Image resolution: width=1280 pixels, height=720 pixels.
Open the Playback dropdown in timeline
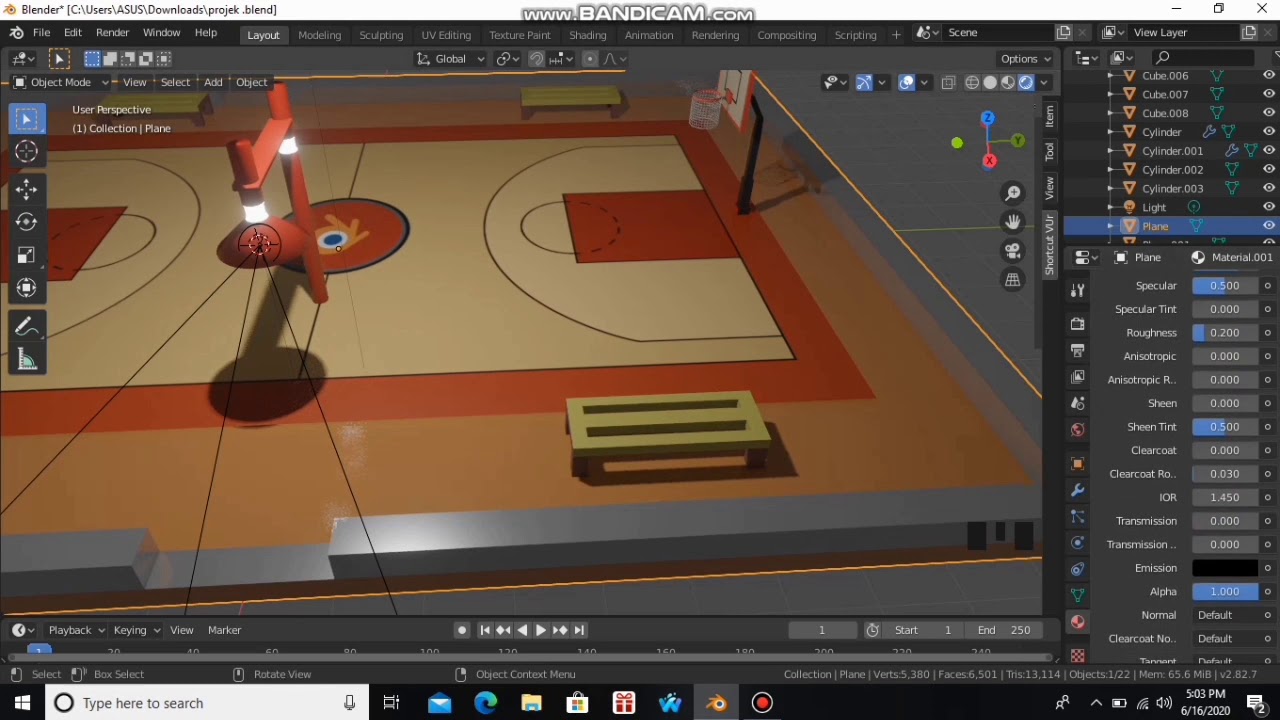76,630
